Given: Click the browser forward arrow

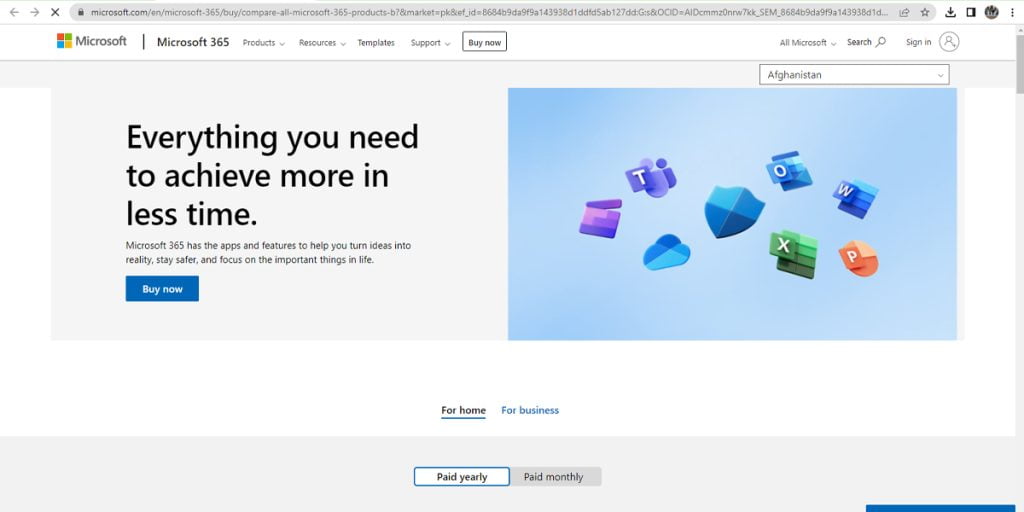Looking at the screenshot, I should tap(35, 12).
